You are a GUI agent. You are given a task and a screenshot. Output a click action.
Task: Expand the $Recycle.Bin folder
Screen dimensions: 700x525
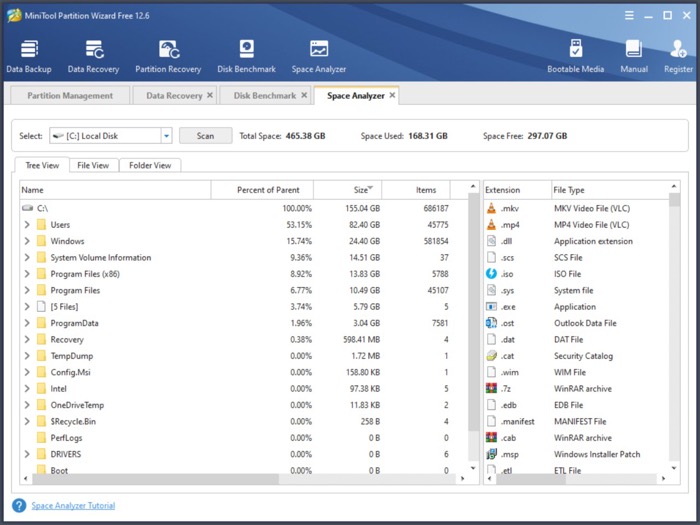click(27, 421)
